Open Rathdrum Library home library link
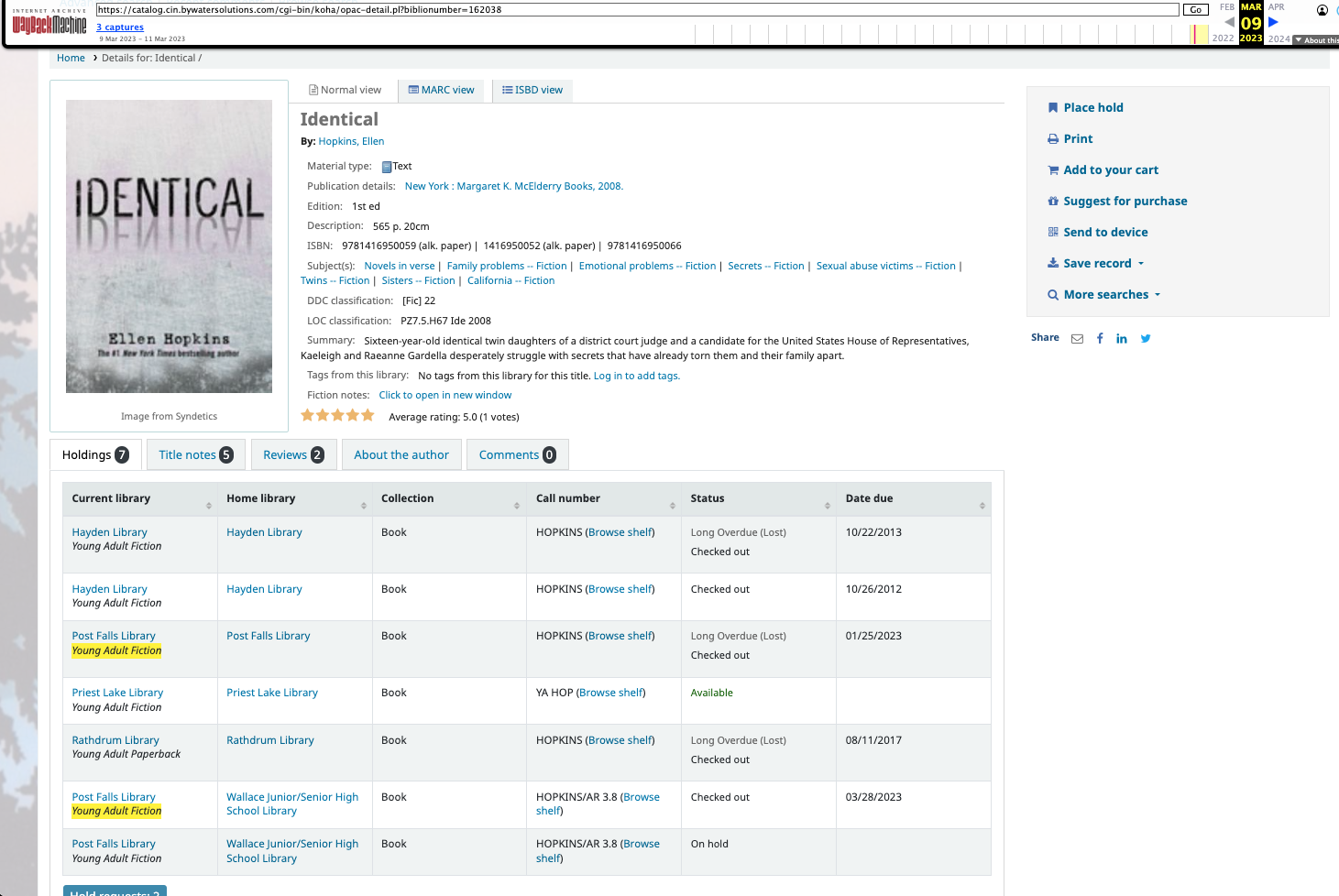This screenshot has width=1339, height=896. [x=270, y=740]
